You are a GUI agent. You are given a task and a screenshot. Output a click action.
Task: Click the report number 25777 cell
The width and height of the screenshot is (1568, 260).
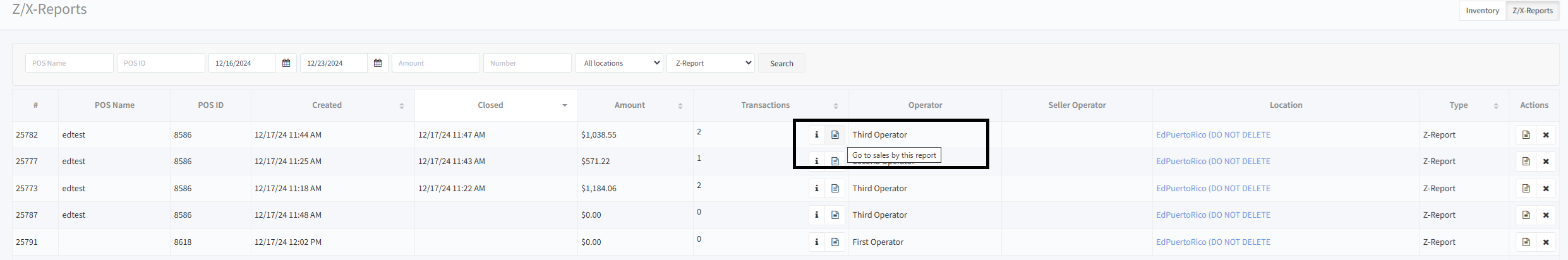(35, 161)
